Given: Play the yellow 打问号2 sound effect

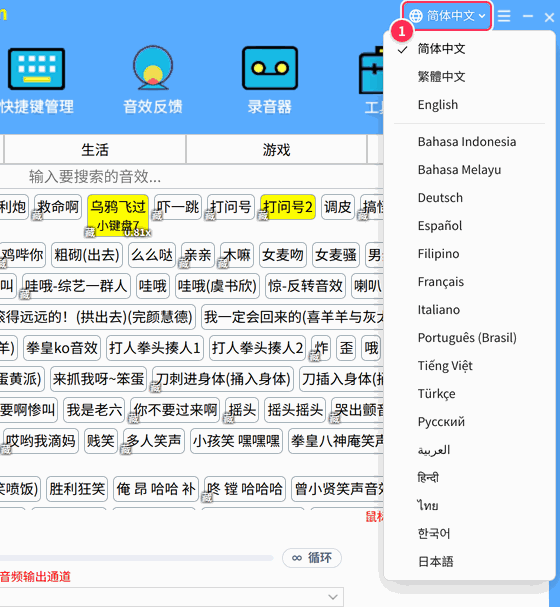Looking at the screenshot, I should coord(288,207).
